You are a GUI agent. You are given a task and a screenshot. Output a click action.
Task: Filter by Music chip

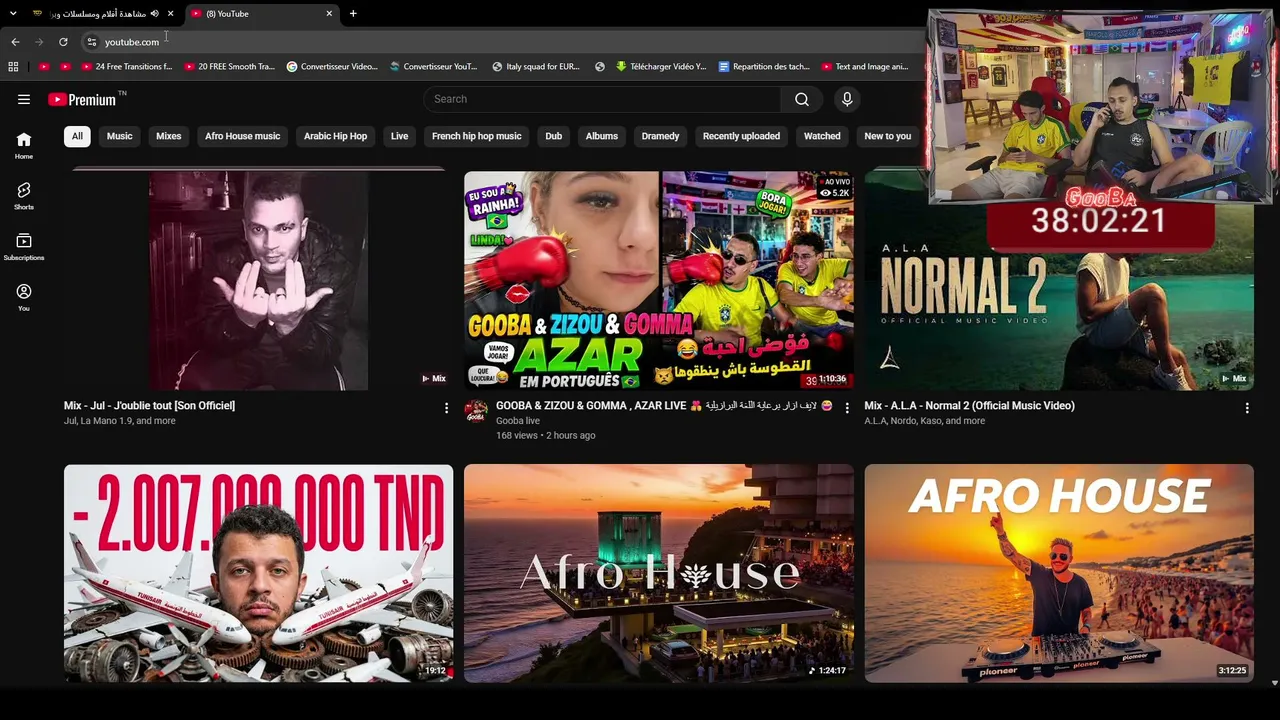[119, 136]
